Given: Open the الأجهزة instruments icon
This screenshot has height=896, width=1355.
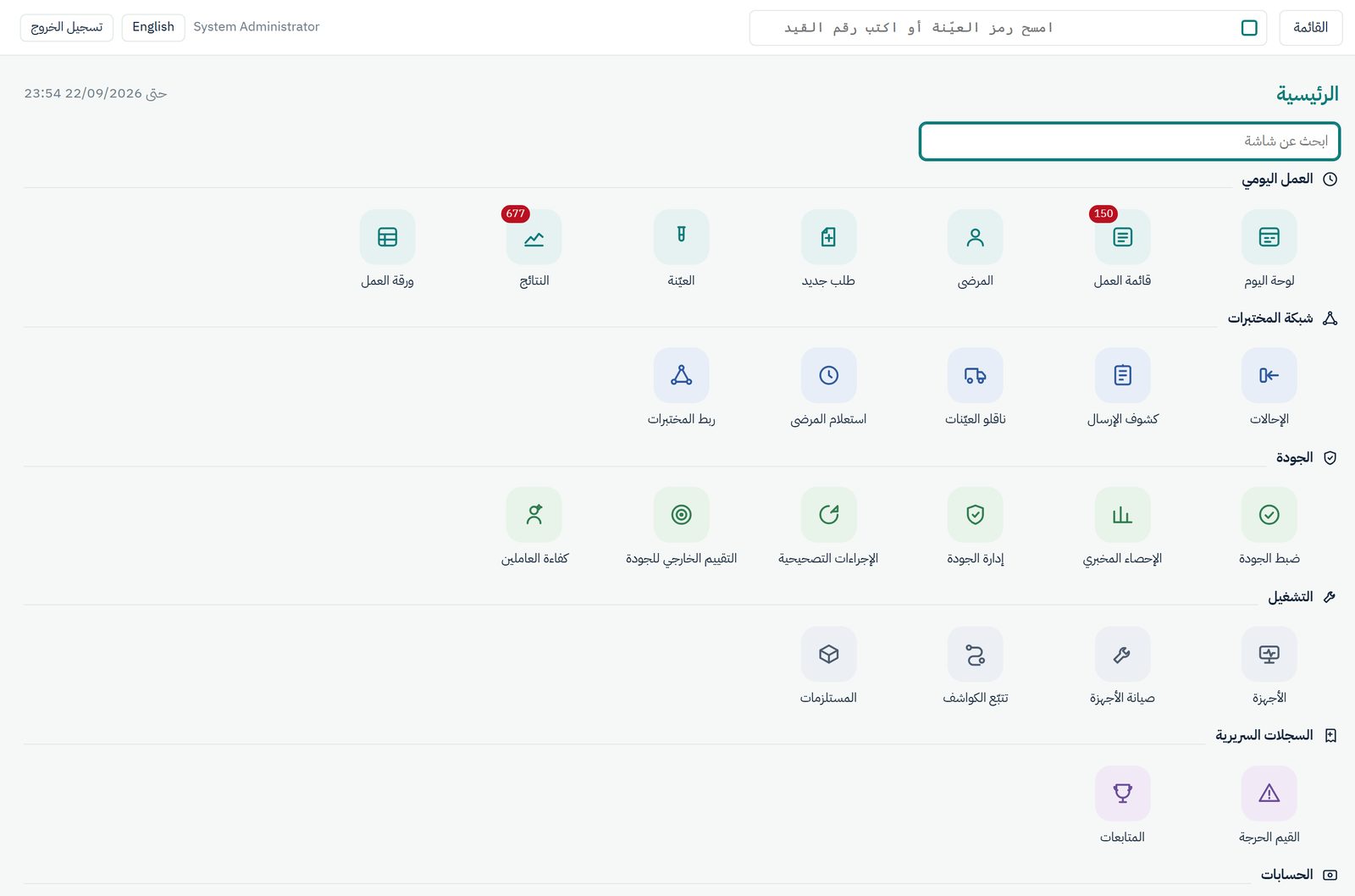Looking at the screenshot, I should pyautogui.click(x=1269, y=654).
